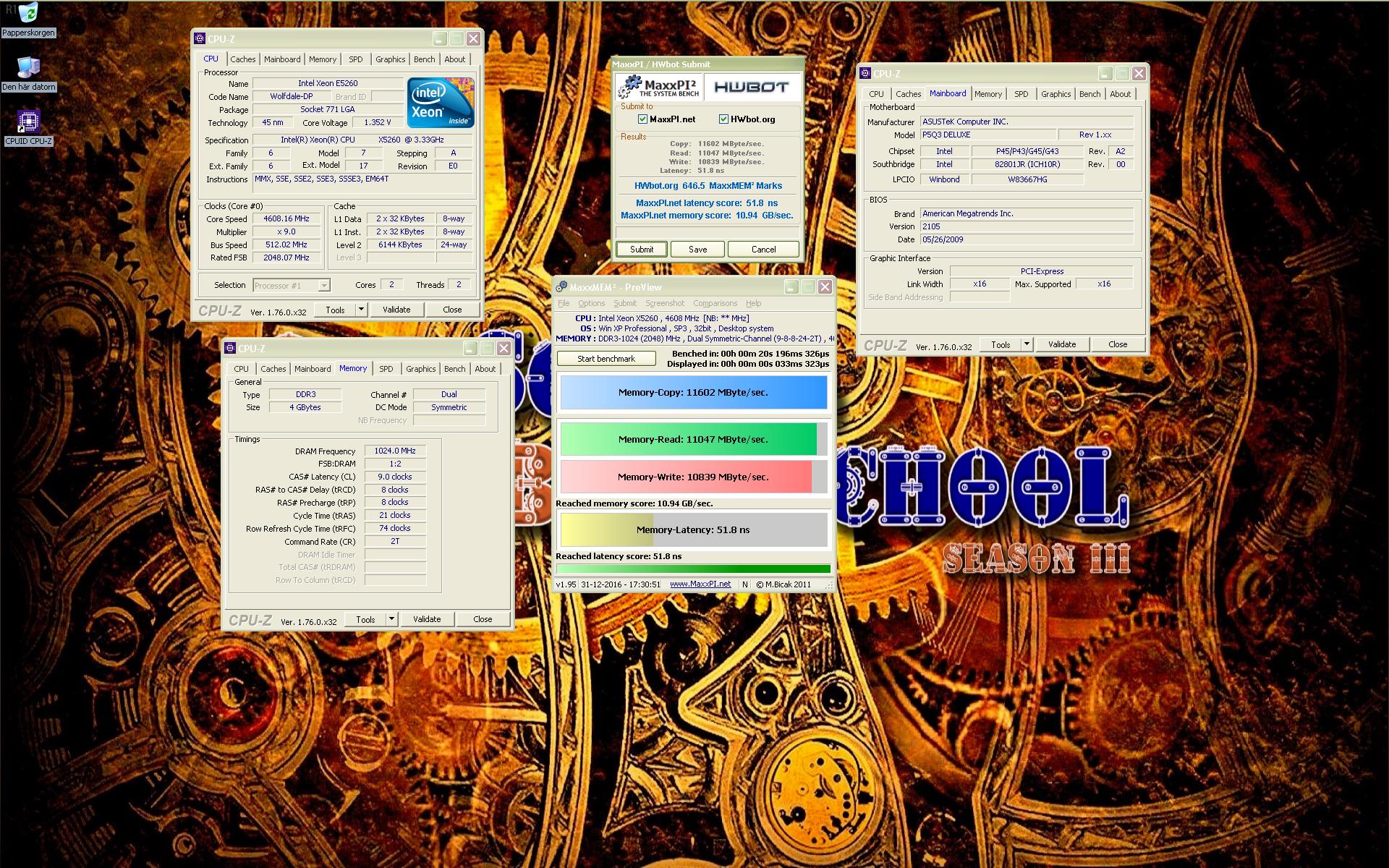1389x868 pixels.
Task: Click the DRAM Frequency 1024.0 MHz field
Action: coord(395,451)
